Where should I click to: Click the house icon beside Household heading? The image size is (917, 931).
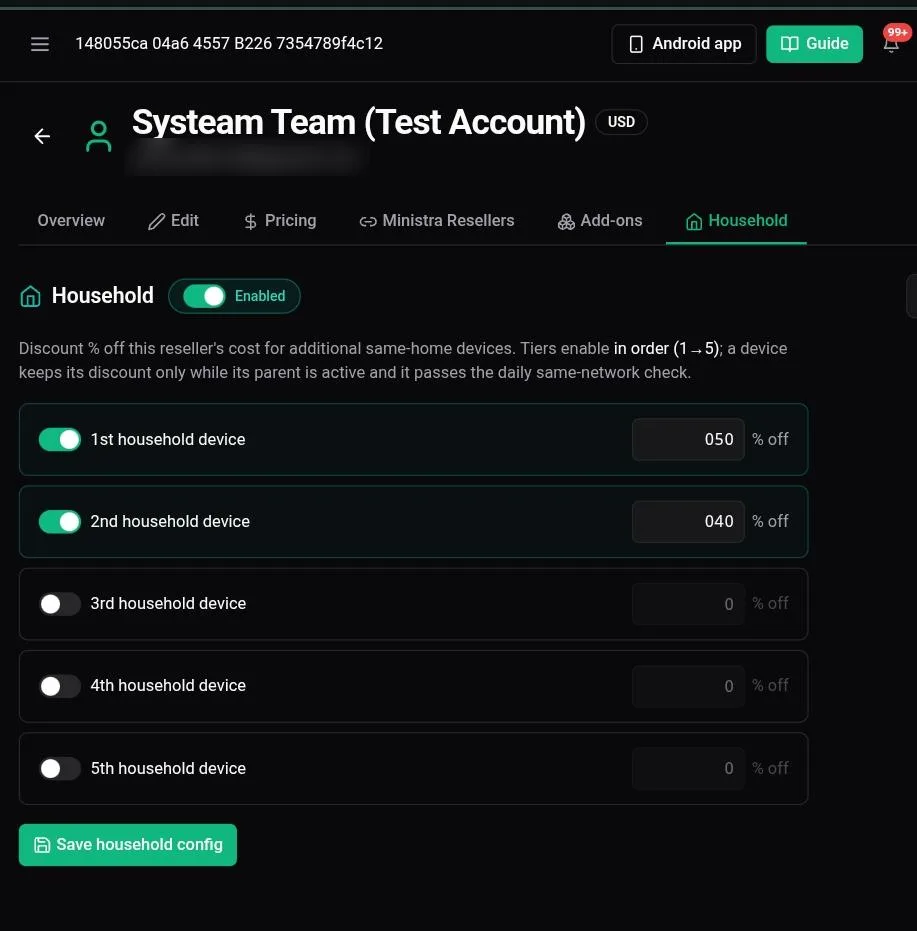(x=30, y=296)
